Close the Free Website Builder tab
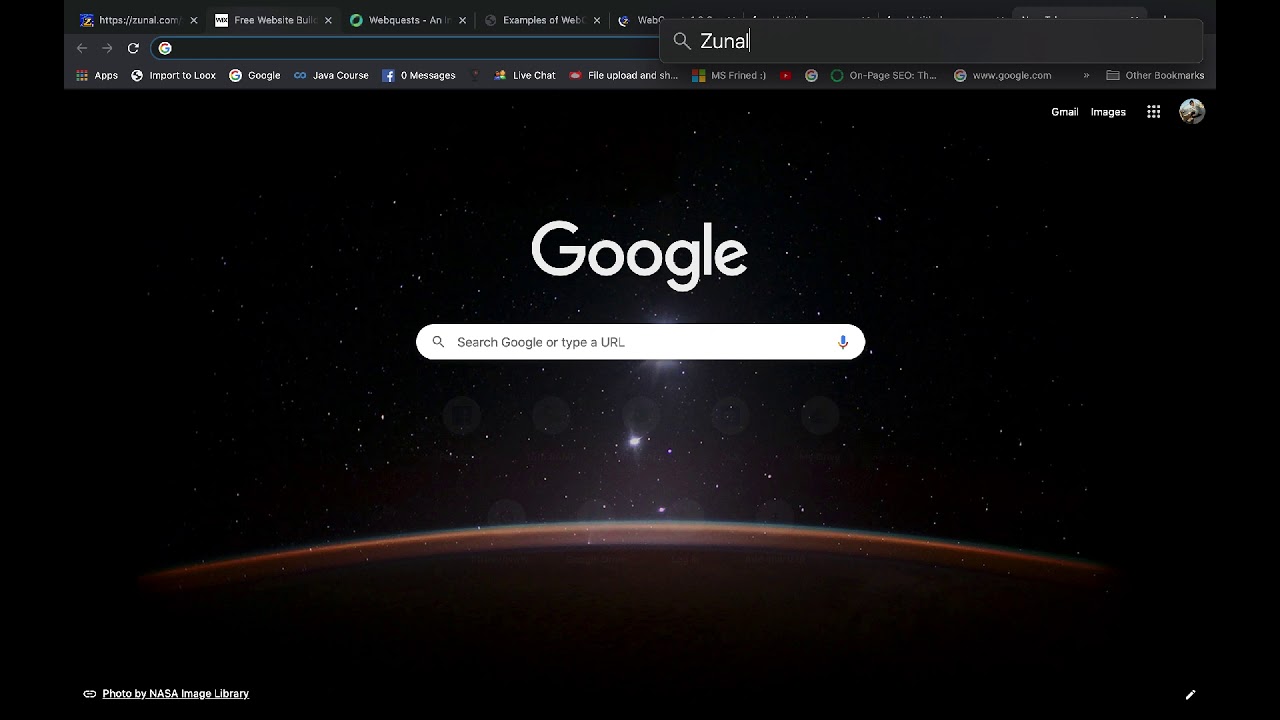 (x=329, y=20)
